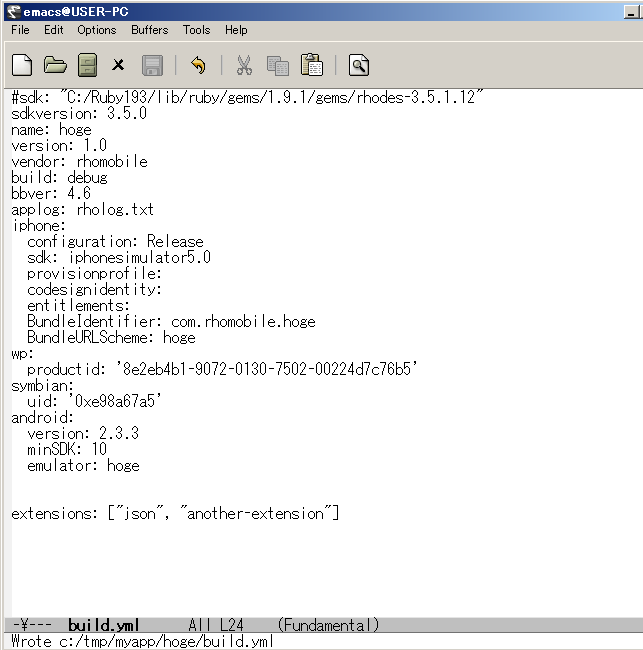Open the Tools menu
Viewport: 643px width, 650px height.
(x=197, y=30)
